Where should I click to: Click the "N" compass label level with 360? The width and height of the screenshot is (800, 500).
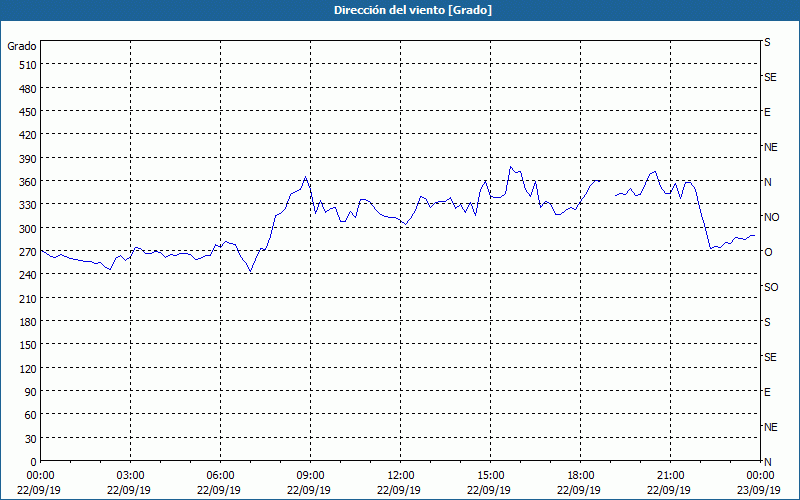pos(767,182)
